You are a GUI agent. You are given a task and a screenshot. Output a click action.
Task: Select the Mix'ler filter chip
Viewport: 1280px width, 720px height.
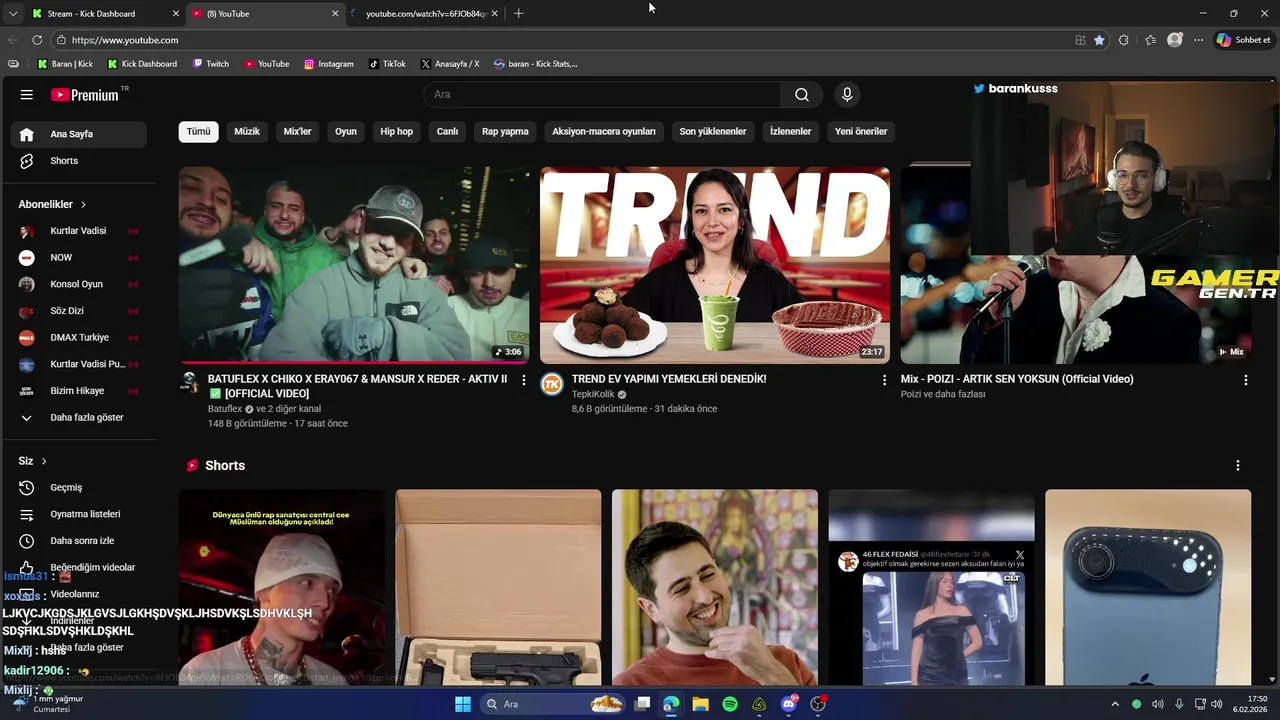click(297, 131)
